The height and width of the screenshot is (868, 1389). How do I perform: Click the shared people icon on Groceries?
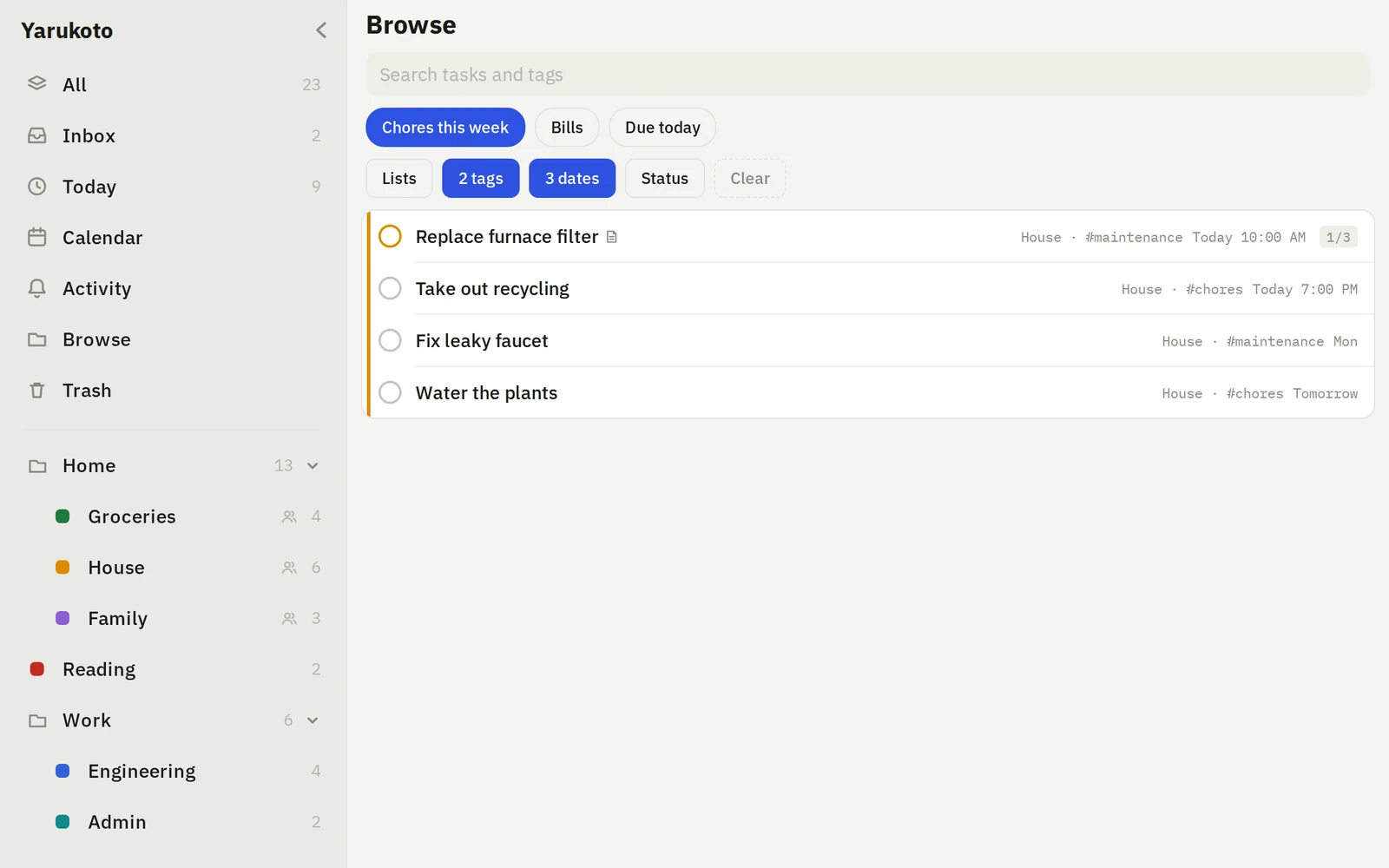pyautogui.click(x=289, y=516)
